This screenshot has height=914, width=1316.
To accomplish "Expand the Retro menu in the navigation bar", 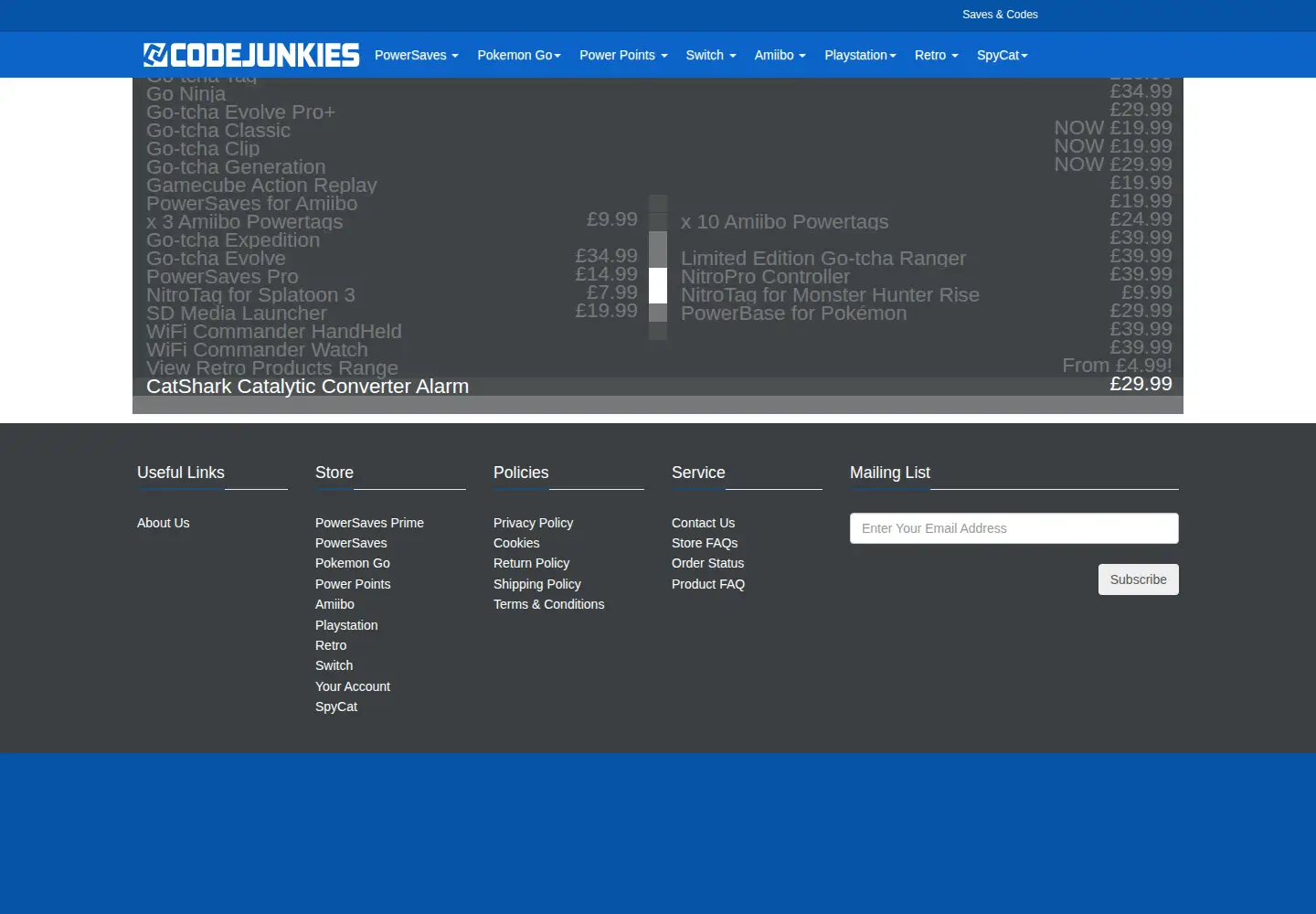I will [x=937, y=55].
